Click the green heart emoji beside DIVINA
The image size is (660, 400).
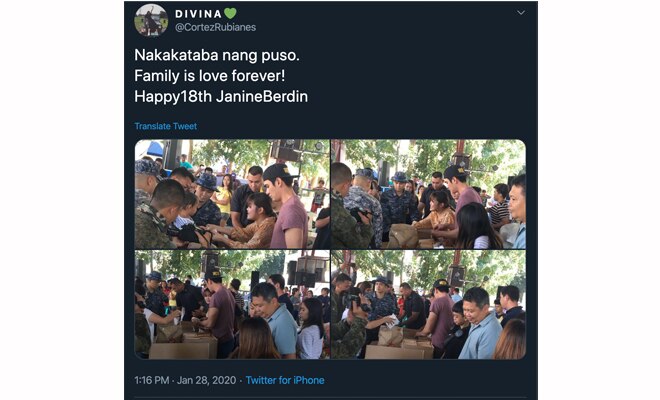tap(230, 14)
